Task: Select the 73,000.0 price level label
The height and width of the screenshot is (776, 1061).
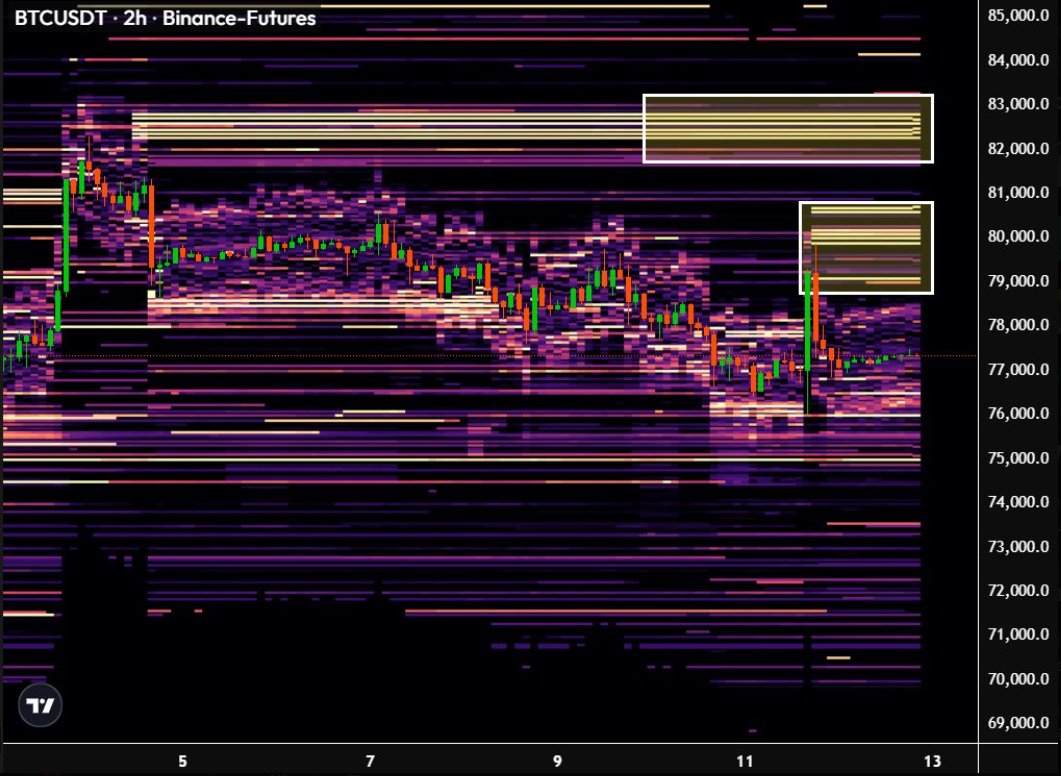Action: click(1018, 546)
